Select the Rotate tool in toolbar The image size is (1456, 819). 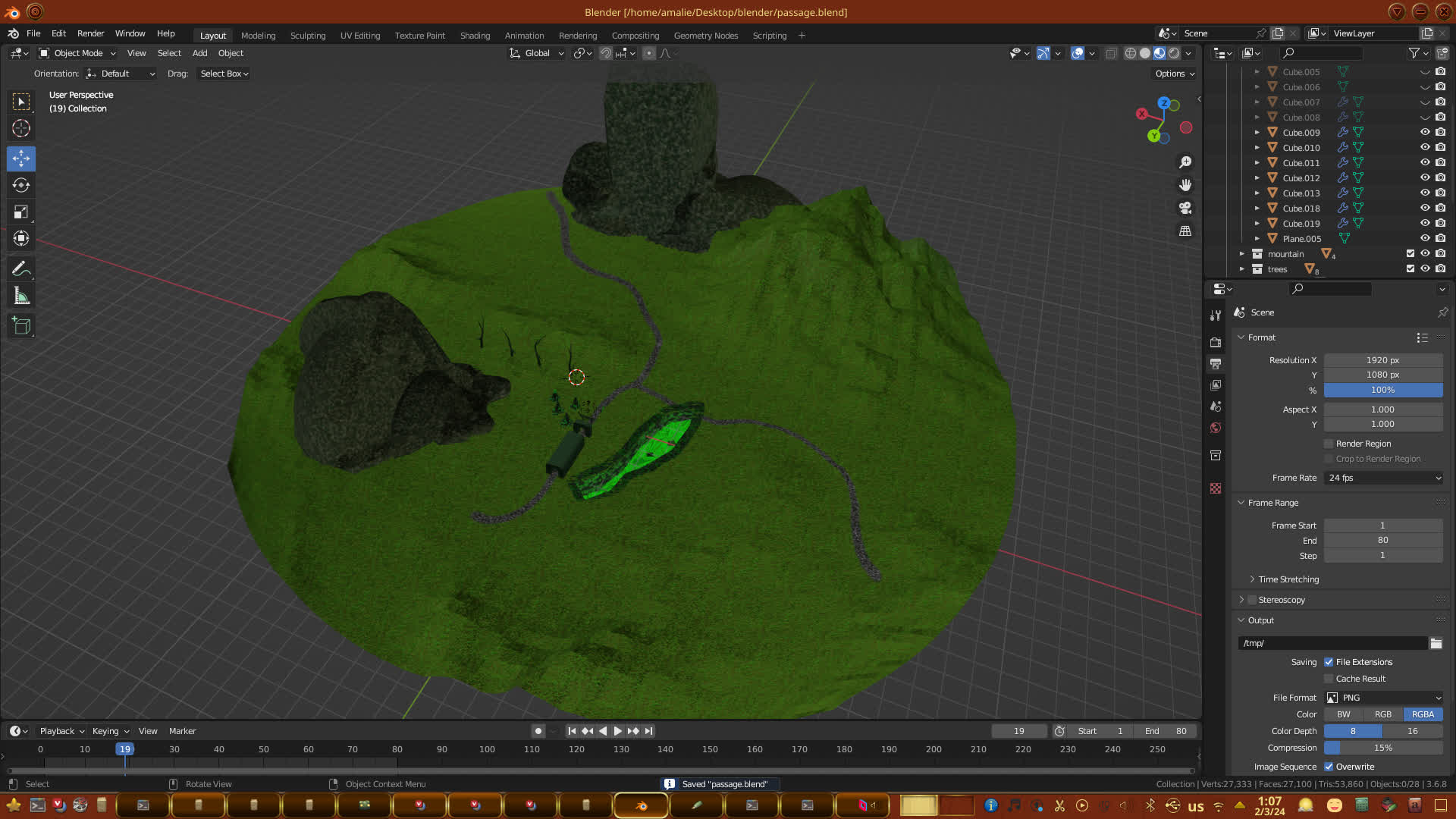21,186
